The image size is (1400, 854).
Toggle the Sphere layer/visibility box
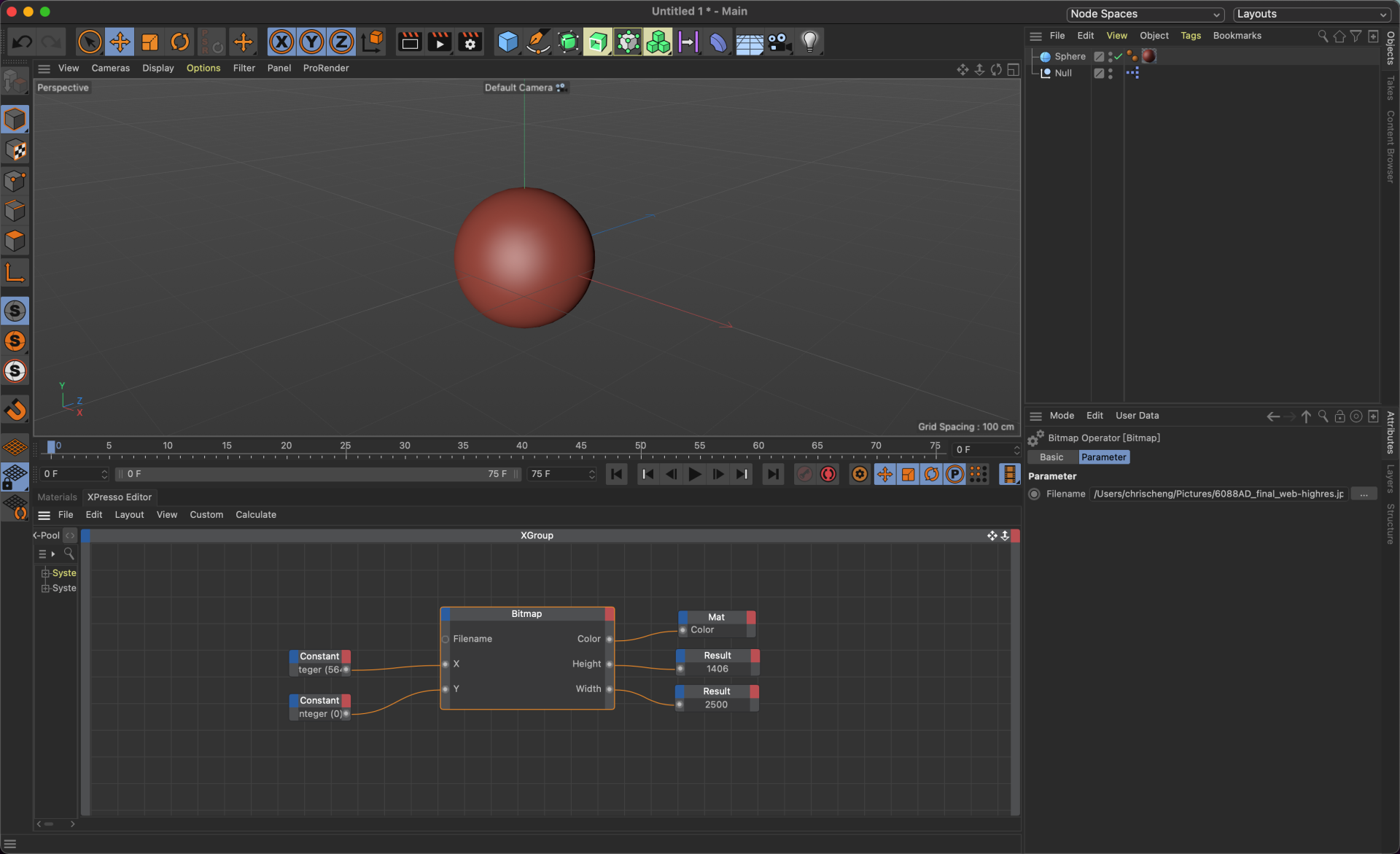pos(1099,56)
